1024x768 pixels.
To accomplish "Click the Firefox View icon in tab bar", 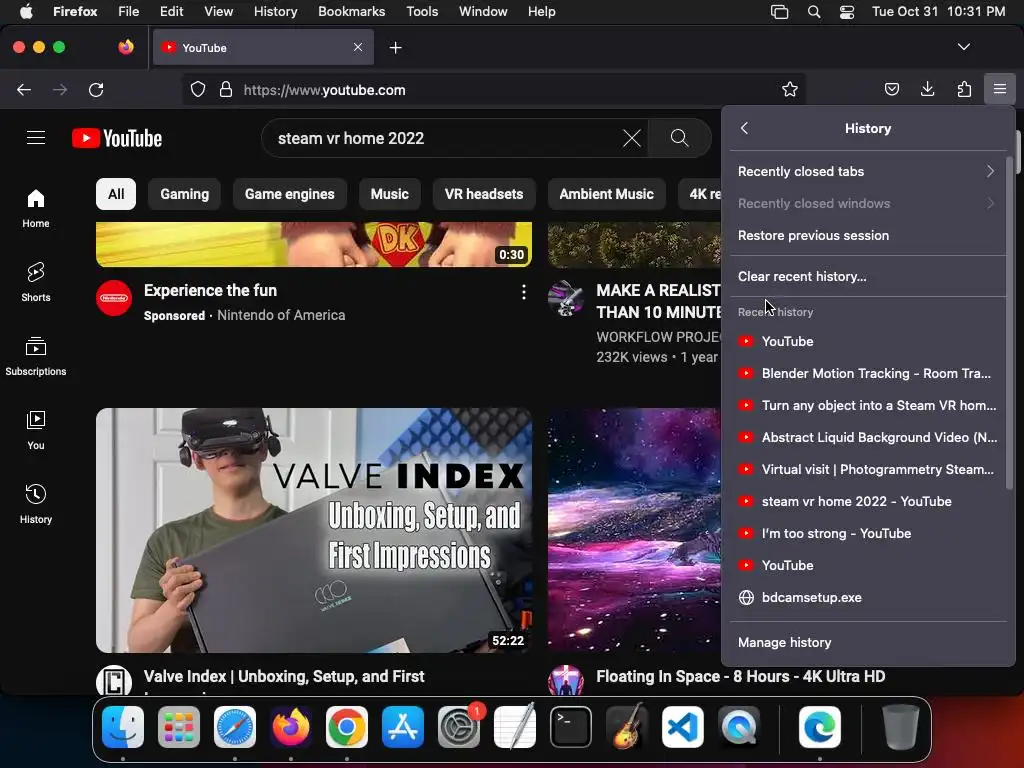I will [125, 47].
